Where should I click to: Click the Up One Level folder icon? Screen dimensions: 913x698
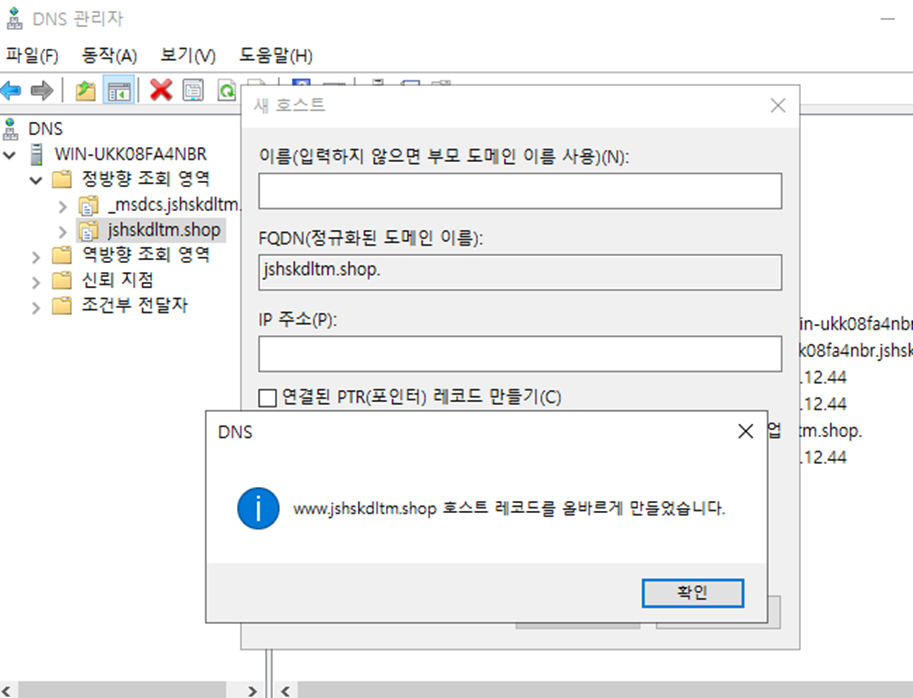tap(86, 91)
